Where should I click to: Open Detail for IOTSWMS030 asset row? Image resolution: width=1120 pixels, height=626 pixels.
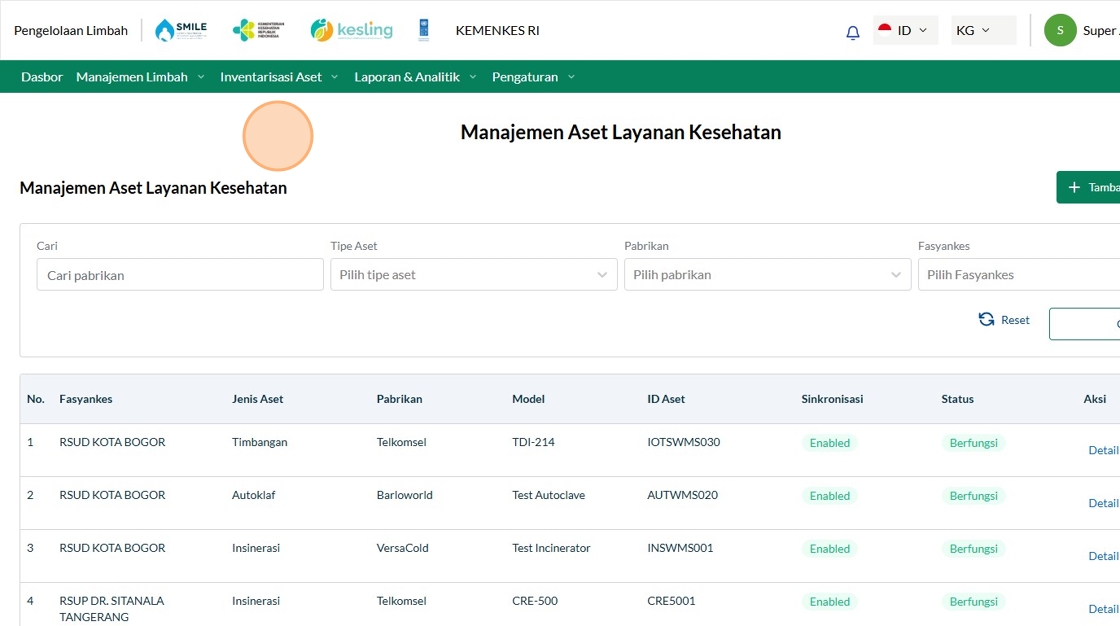click(x=1102, y=450)
